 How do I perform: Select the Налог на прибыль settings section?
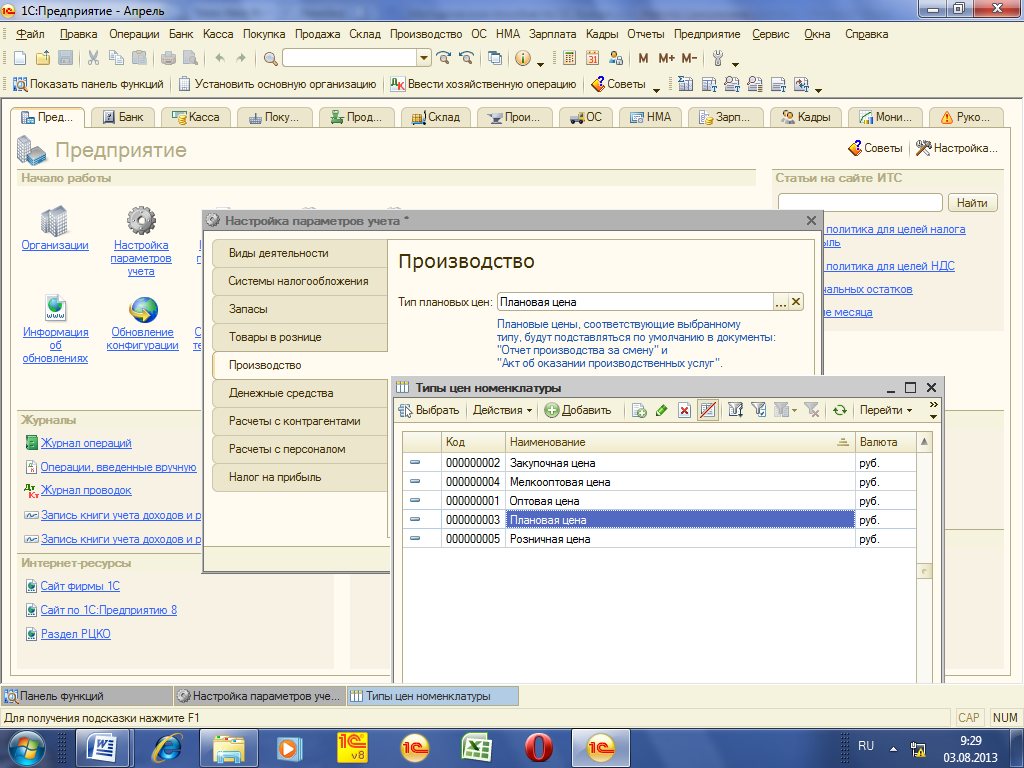(300, 477)
